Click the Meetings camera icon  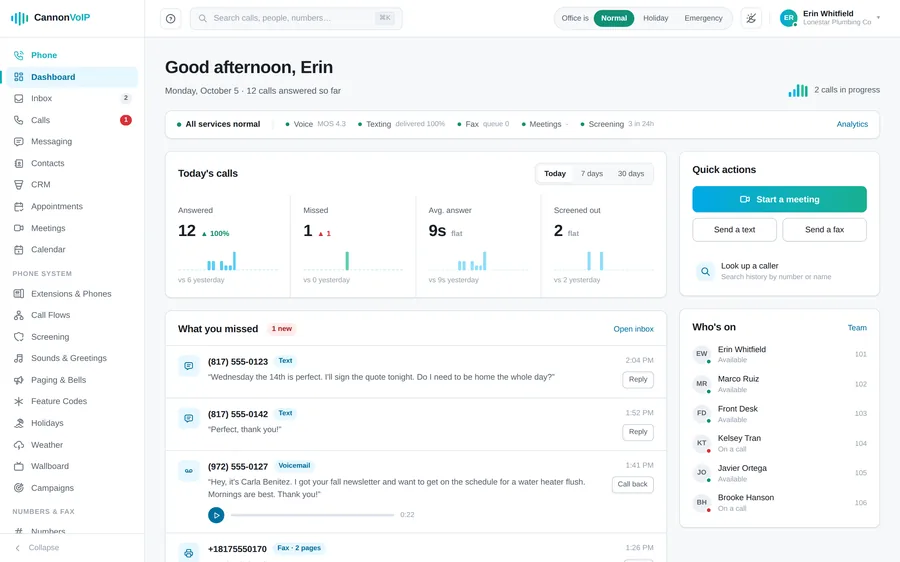point(19,228)
